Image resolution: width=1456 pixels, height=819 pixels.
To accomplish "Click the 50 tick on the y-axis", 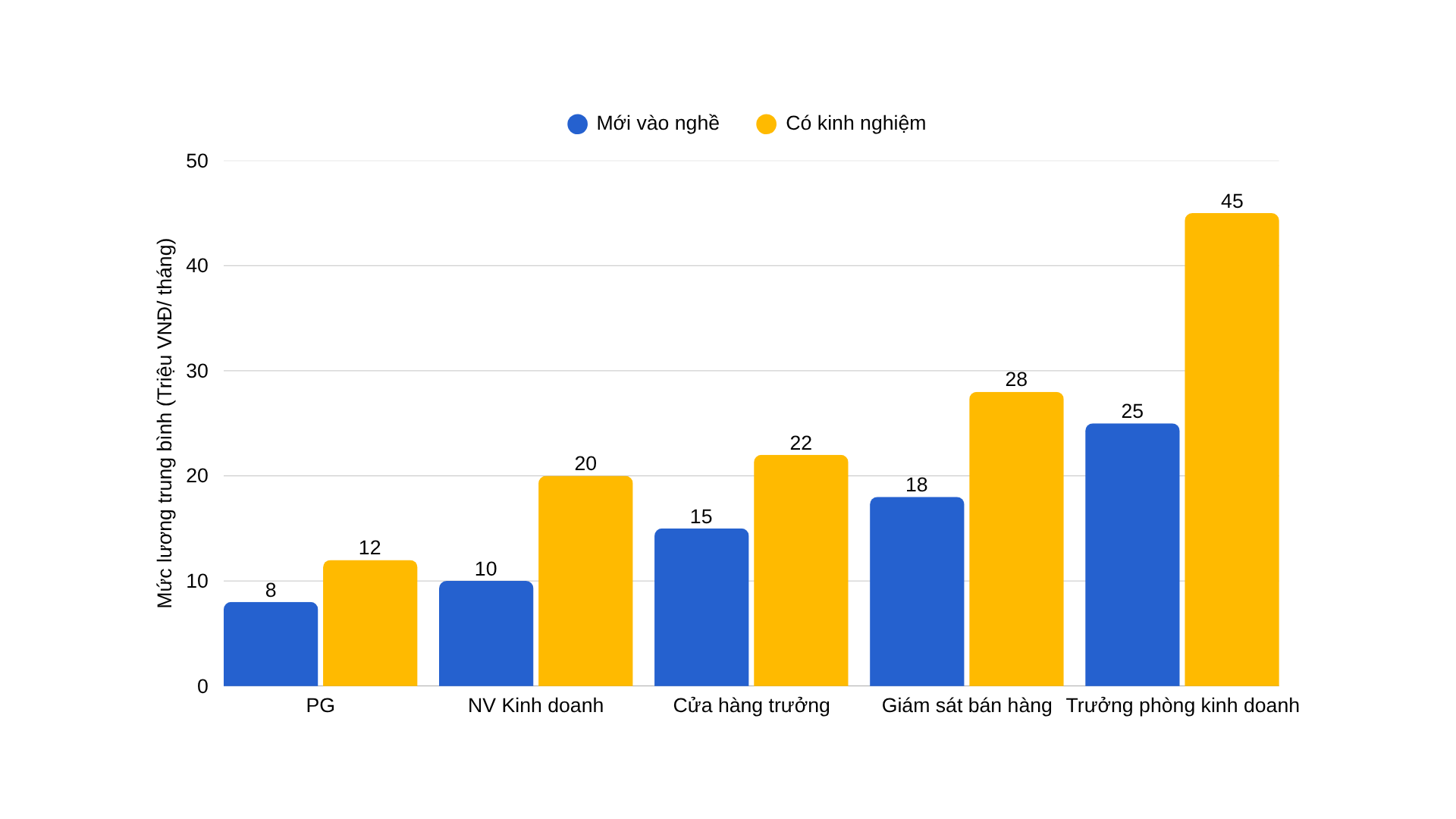I will coord(197,161).
